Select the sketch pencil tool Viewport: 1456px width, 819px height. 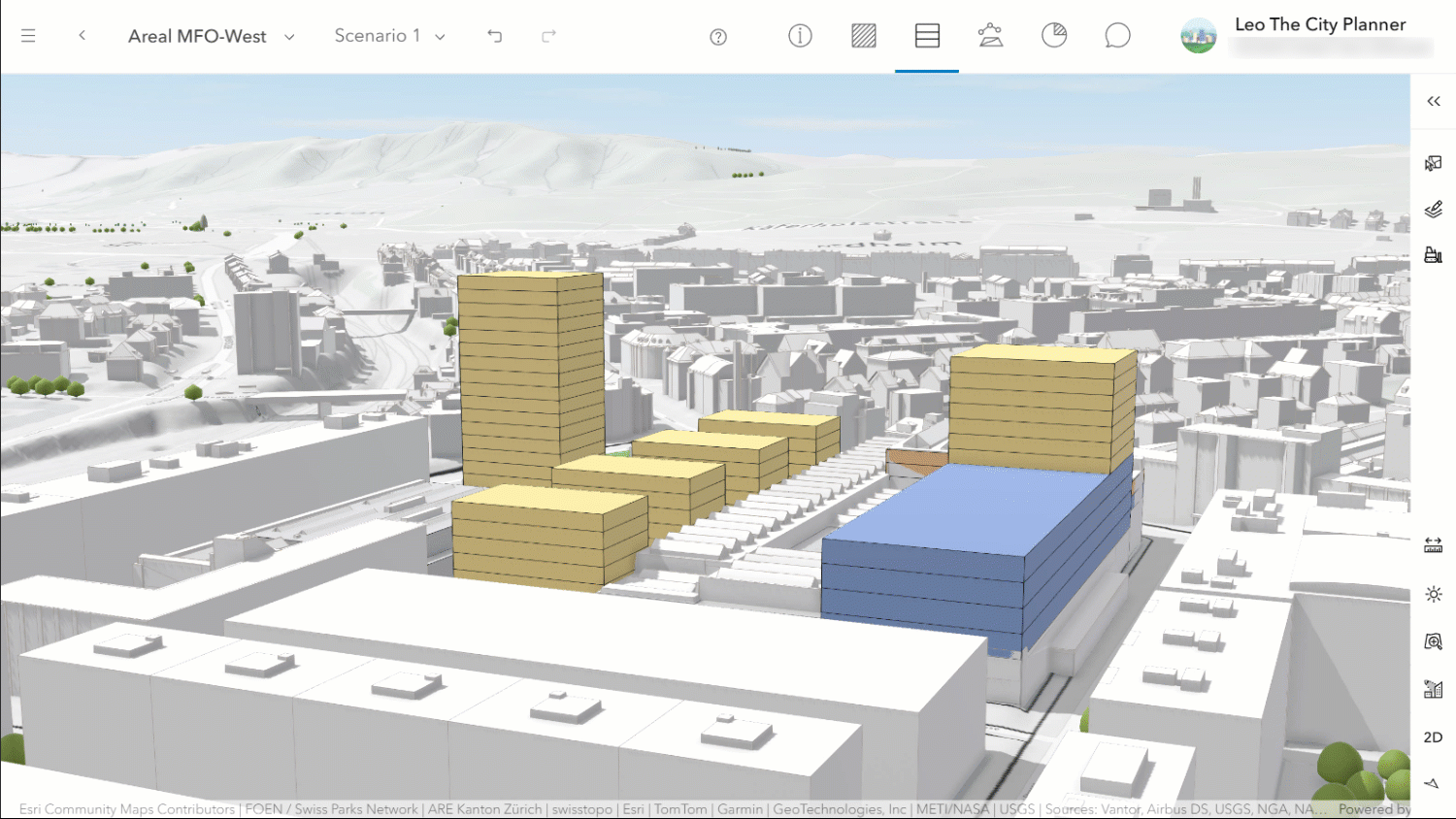coord(1434,208)
